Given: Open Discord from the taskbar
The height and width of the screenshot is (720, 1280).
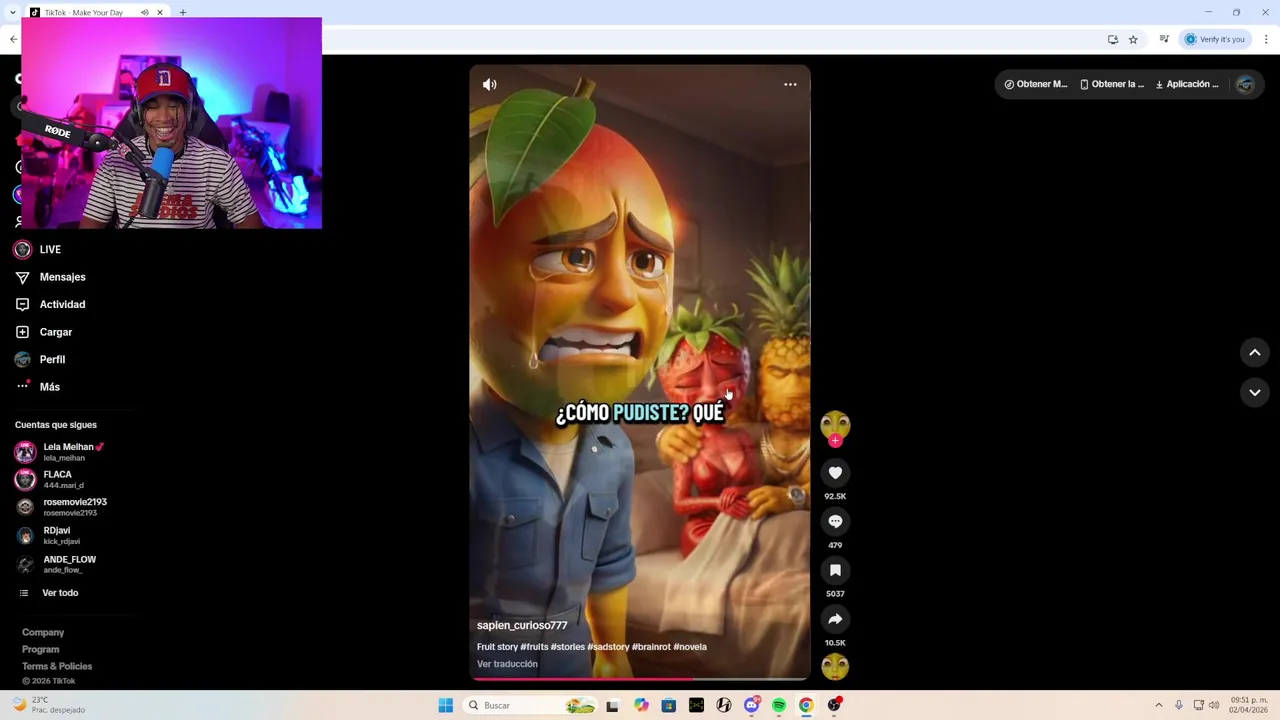Looking at the screenshot, I should click(x=751, y=705).
